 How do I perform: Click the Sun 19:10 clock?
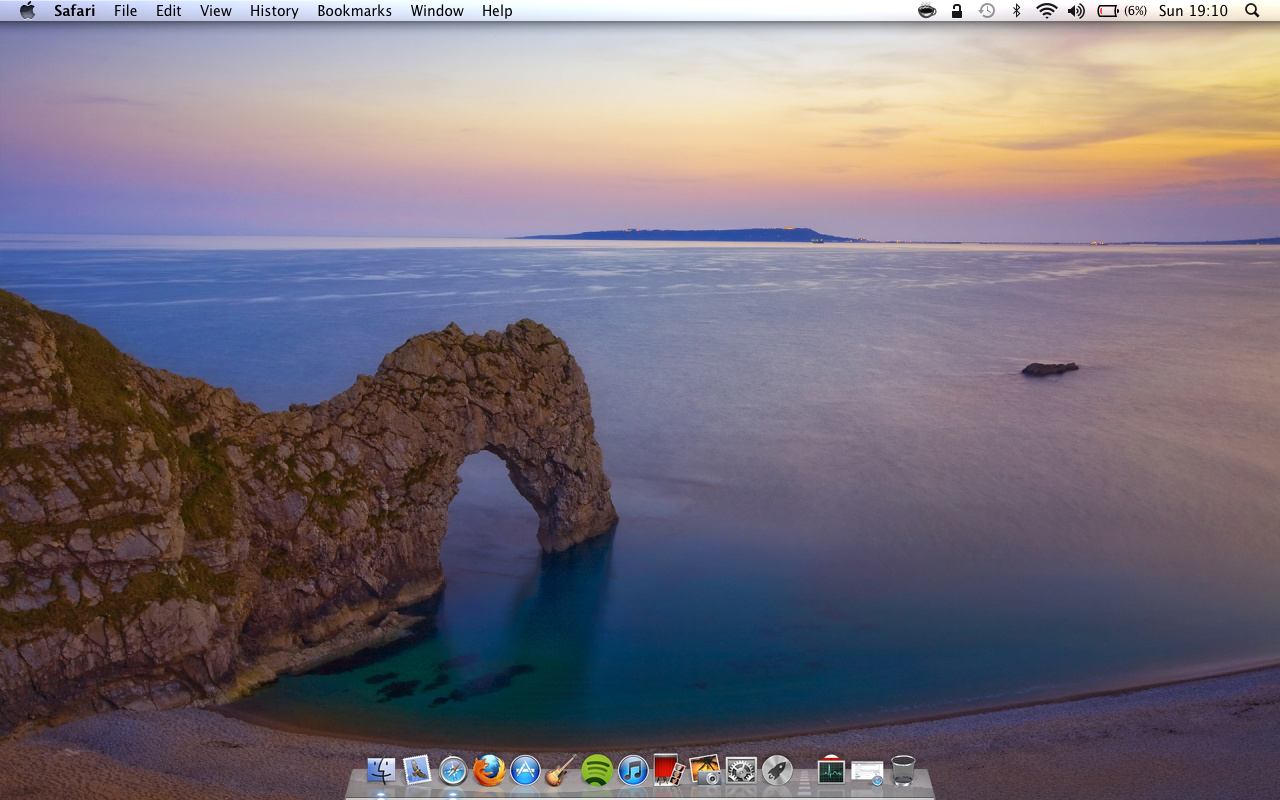(x=1192, y=11)
